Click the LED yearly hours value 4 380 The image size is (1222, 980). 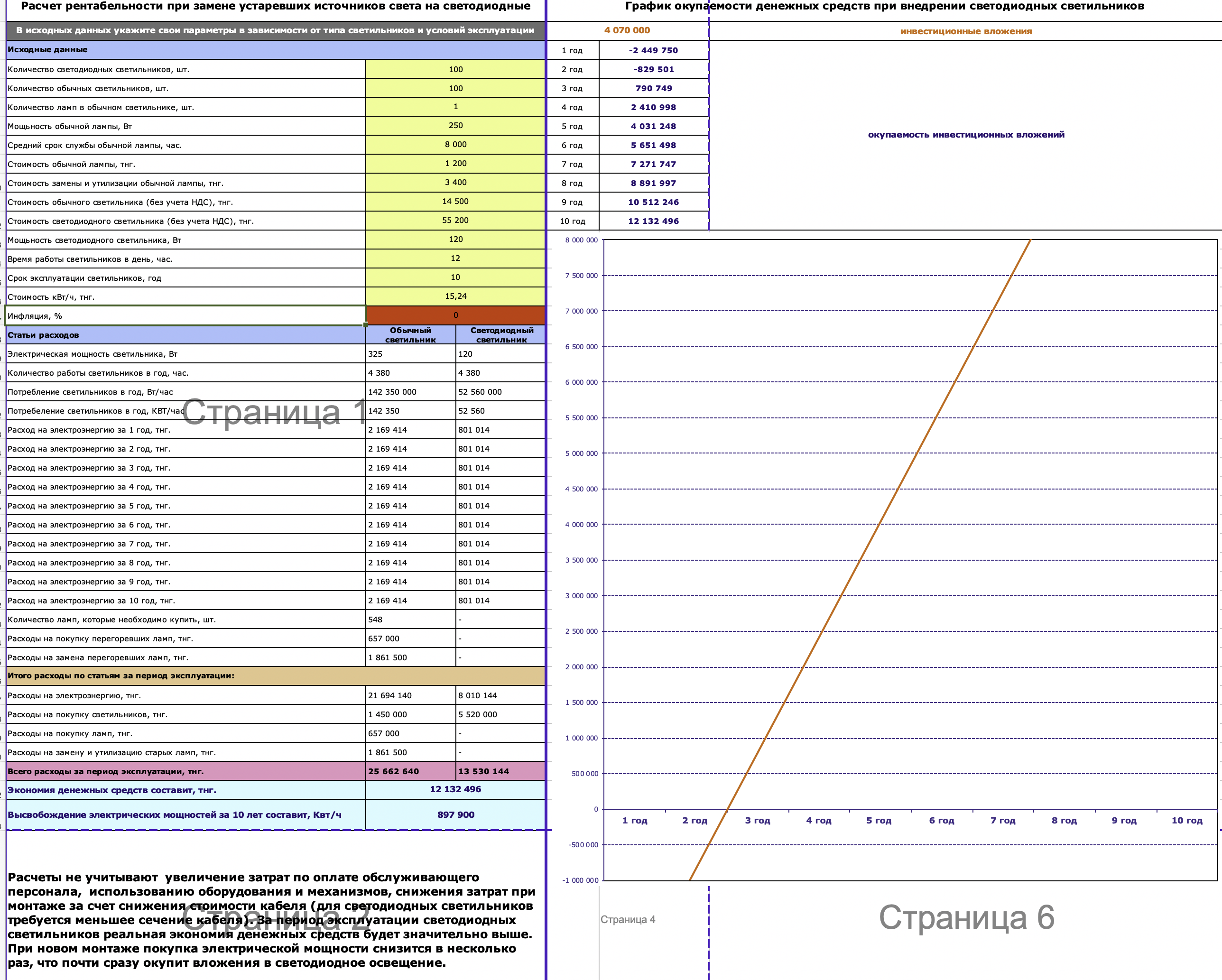(x=501, y=373)
